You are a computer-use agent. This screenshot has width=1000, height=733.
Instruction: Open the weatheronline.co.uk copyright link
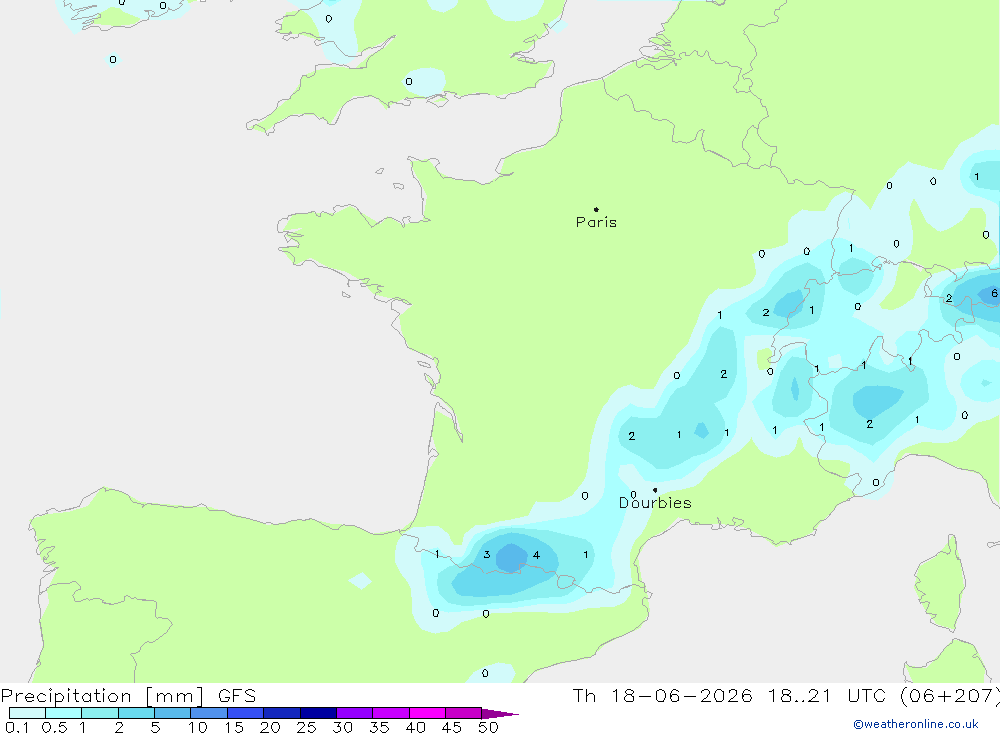pos(916,724)
